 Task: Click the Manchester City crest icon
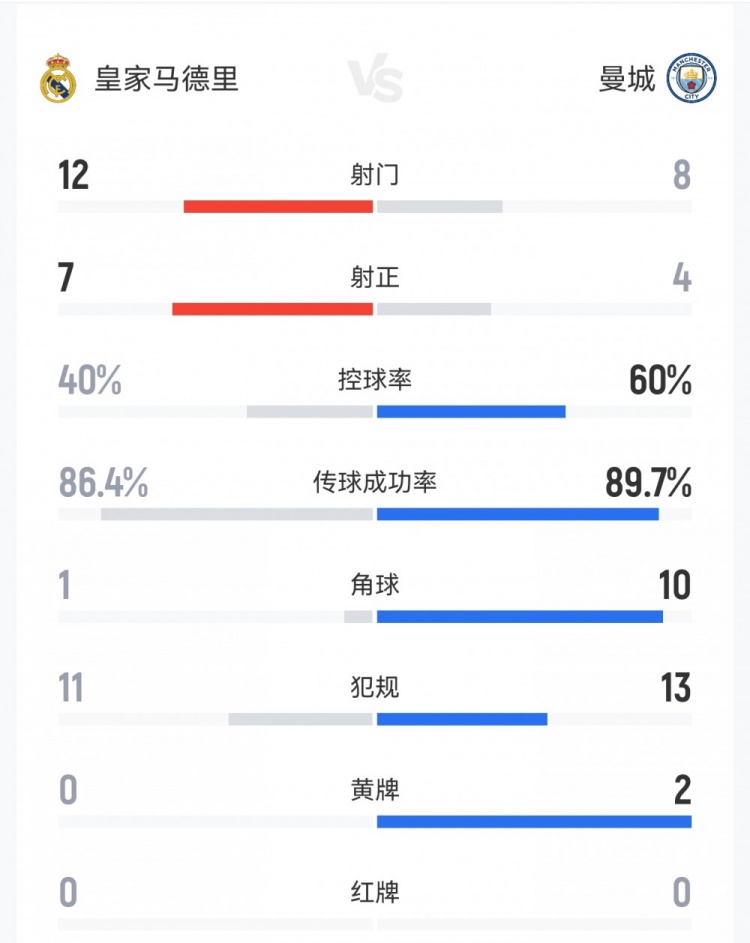click(691, 79)
